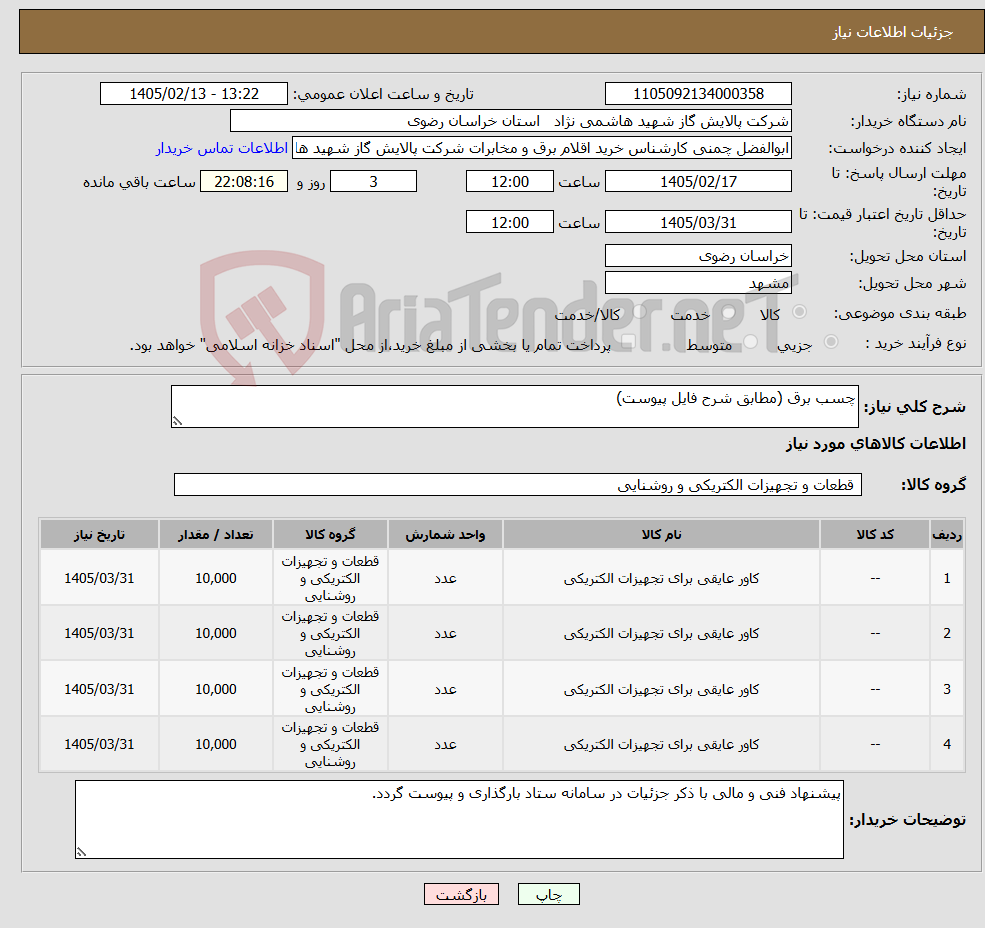Click date 1405/03/31 in row 4
This screenshot has width=985, height=928.
99,744
